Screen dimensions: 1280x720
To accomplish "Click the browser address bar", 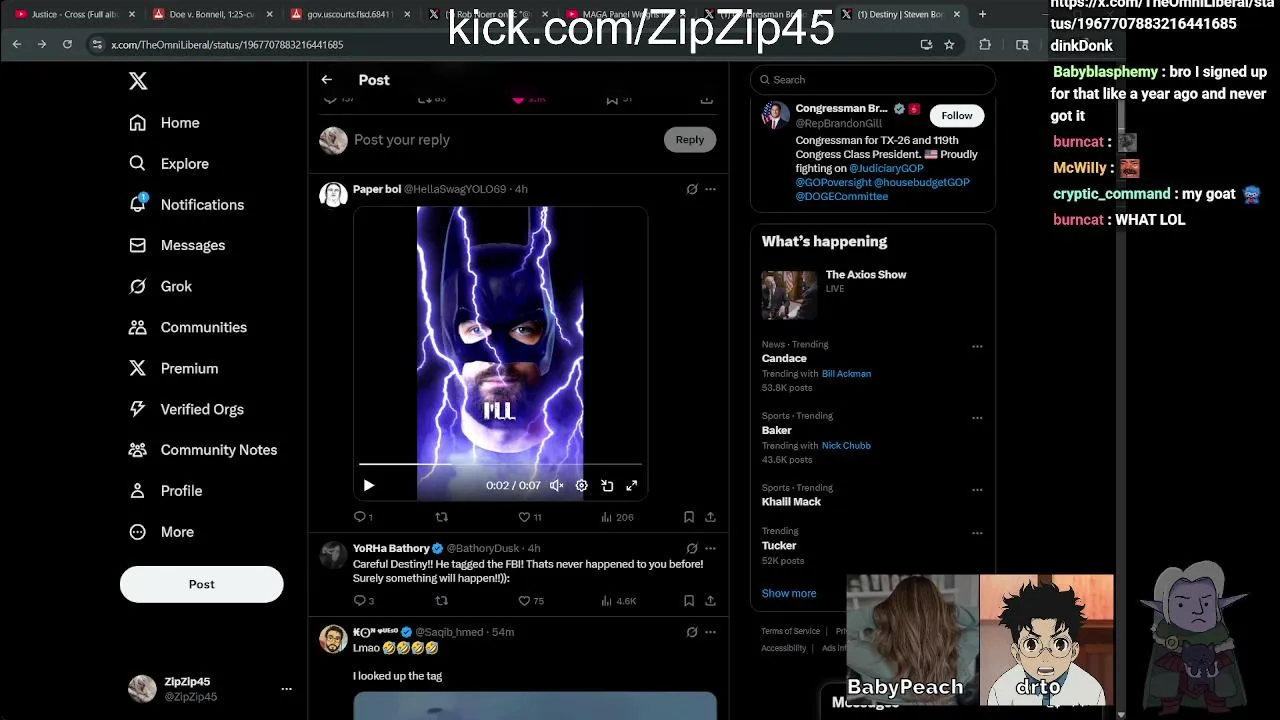I will [500, 44].
